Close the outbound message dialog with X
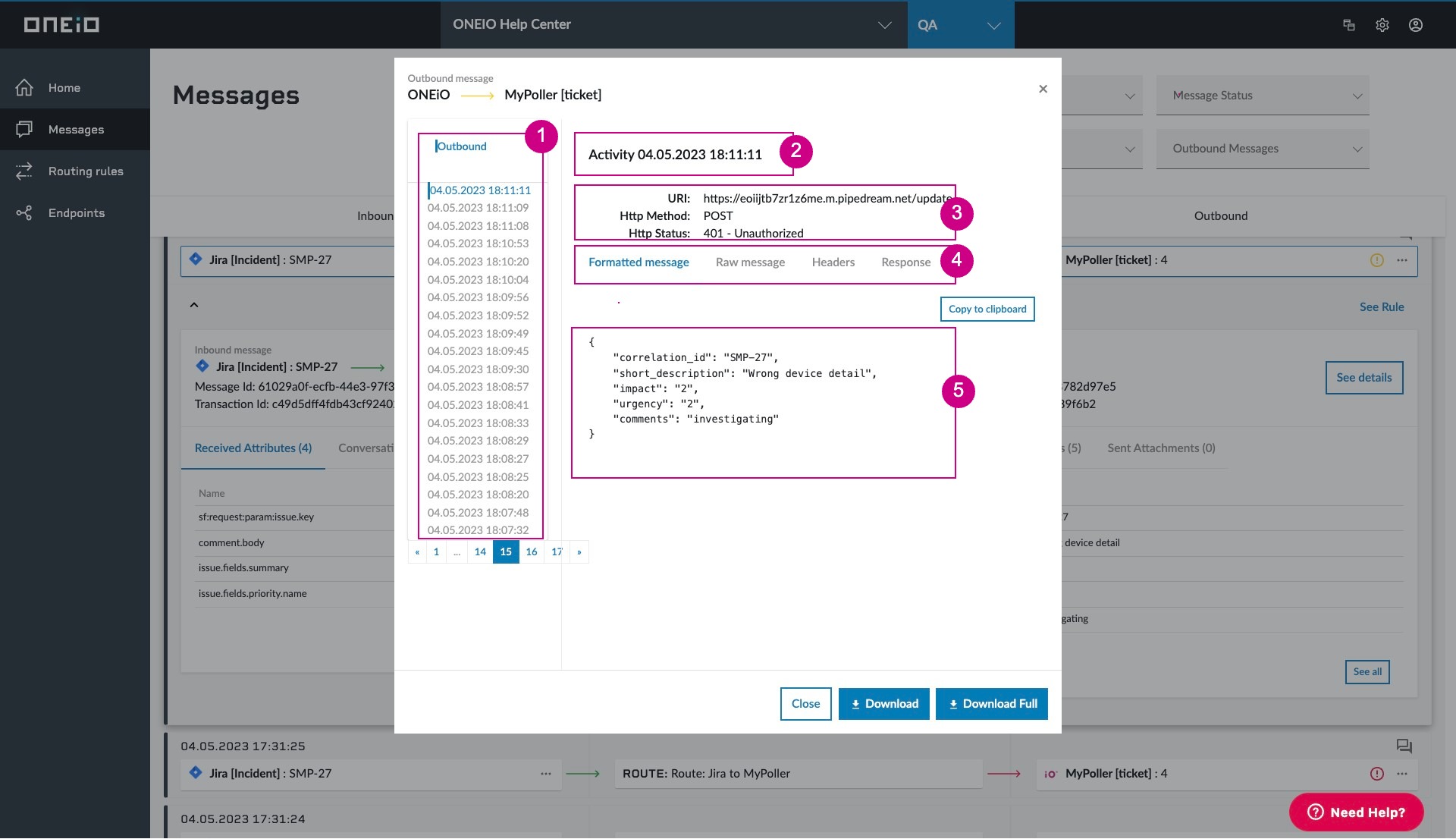This screenshot has height=839, width=1456. (1043, 89)
